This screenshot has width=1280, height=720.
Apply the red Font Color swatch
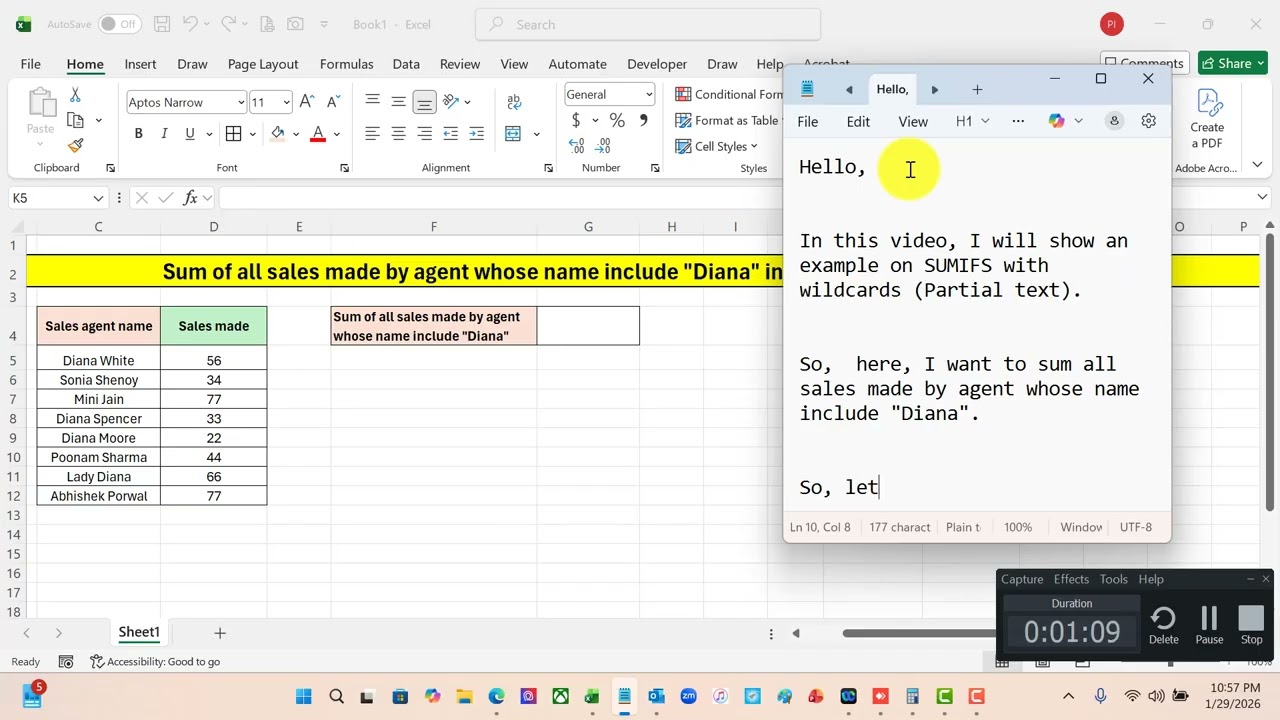point(318,134)
